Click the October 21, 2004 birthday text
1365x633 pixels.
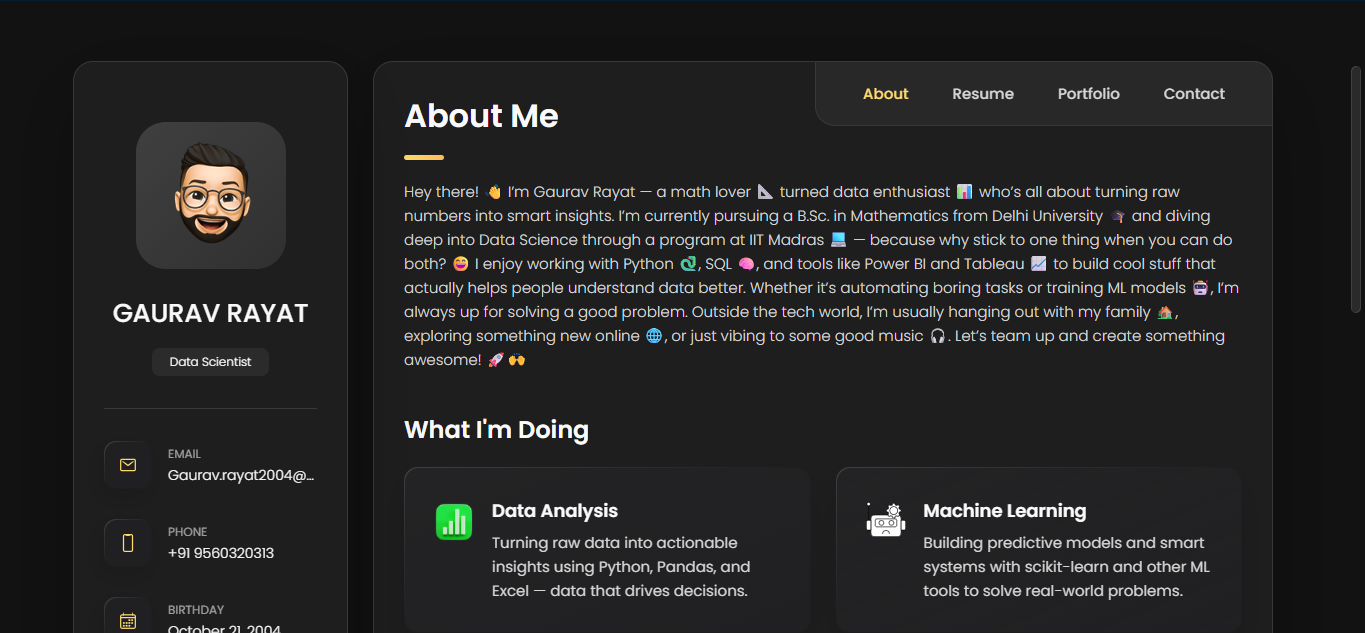click(224, 628)
